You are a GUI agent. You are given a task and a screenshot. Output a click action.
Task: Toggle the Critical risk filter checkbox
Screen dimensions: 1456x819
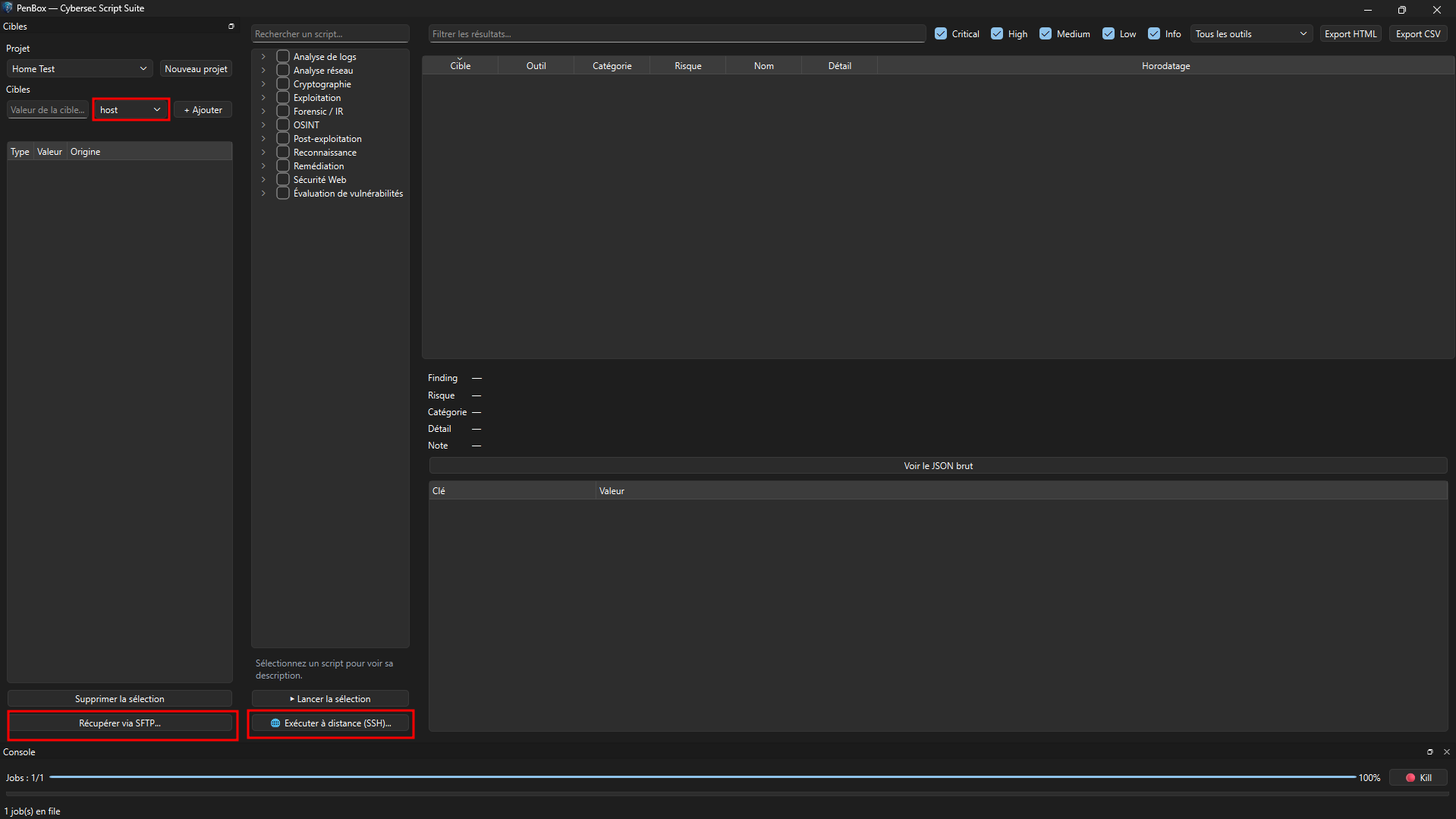pyautogui.click(x=941, y=33)
